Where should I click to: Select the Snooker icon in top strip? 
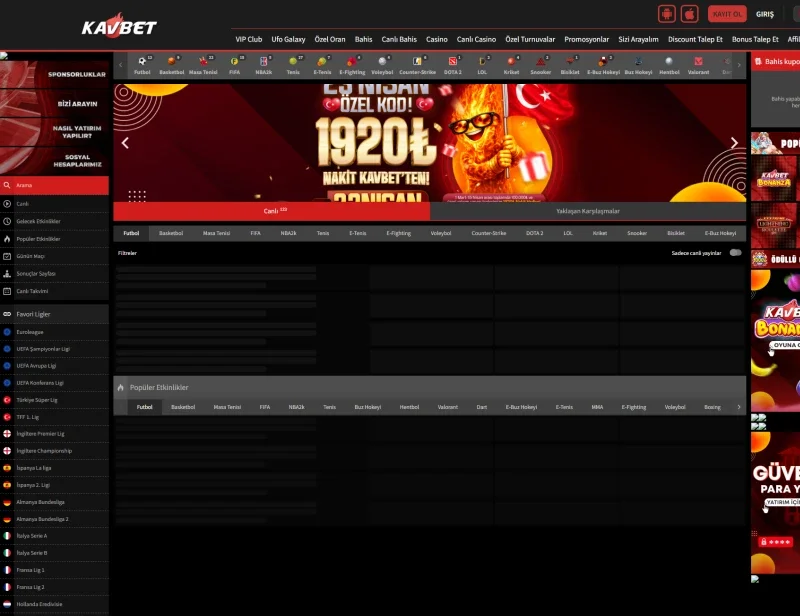tap(540, 61)
